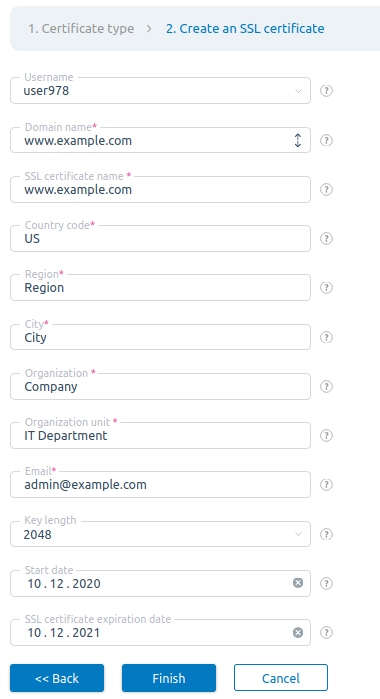
Task: Toggle the Domain name selector arrows
Action: click(298, 140)
